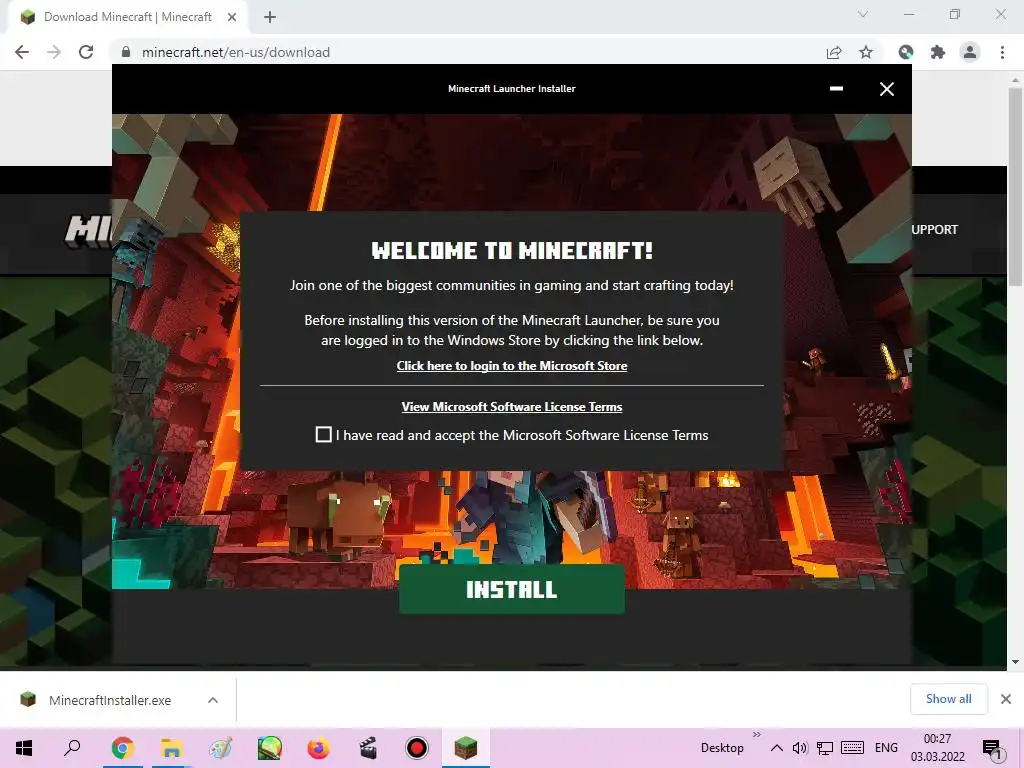
Task: Switch to Chrome in the taskbar
Action: pos(122,748)
